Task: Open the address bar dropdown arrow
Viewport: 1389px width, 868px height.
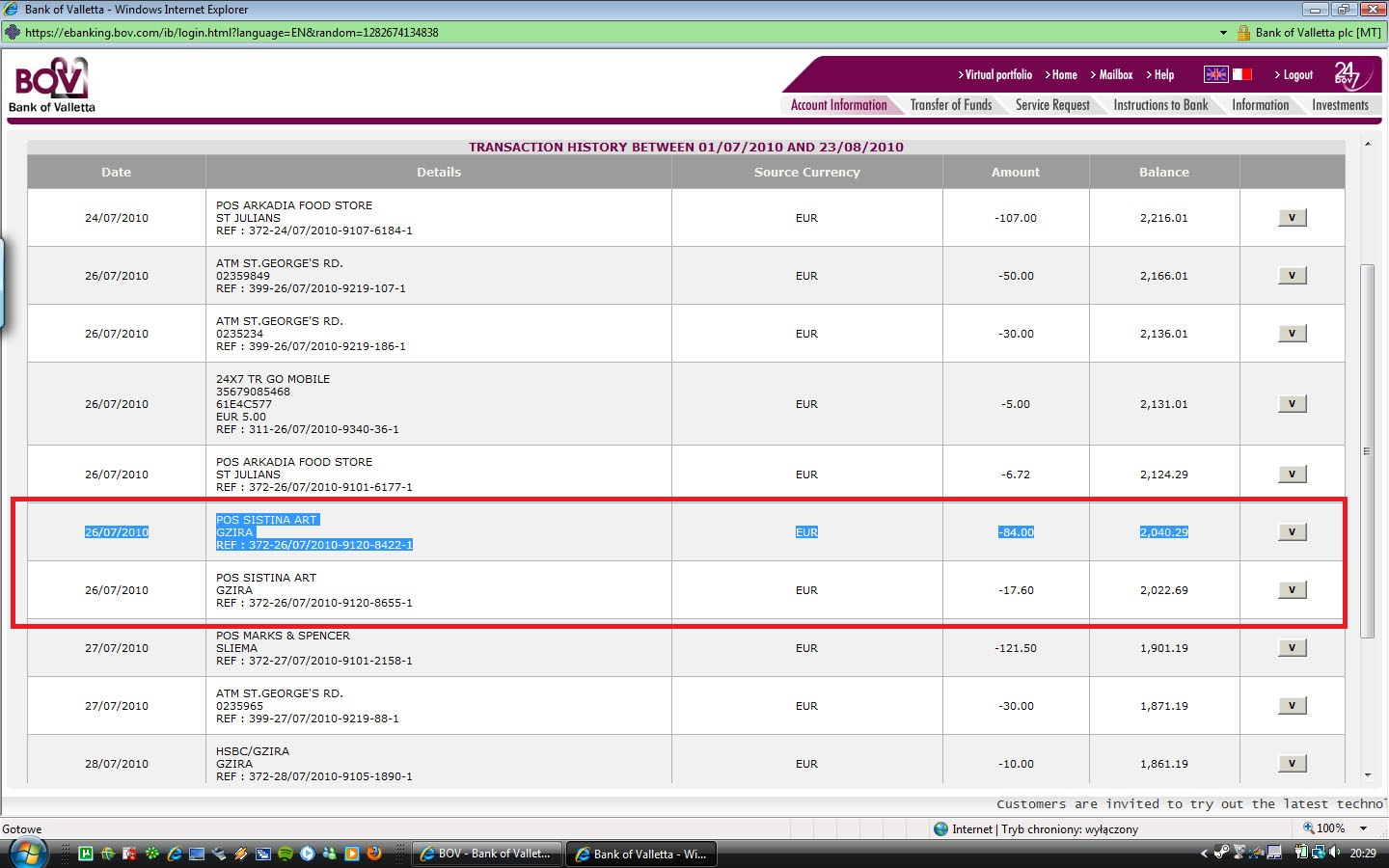Action: (1223, 33)
